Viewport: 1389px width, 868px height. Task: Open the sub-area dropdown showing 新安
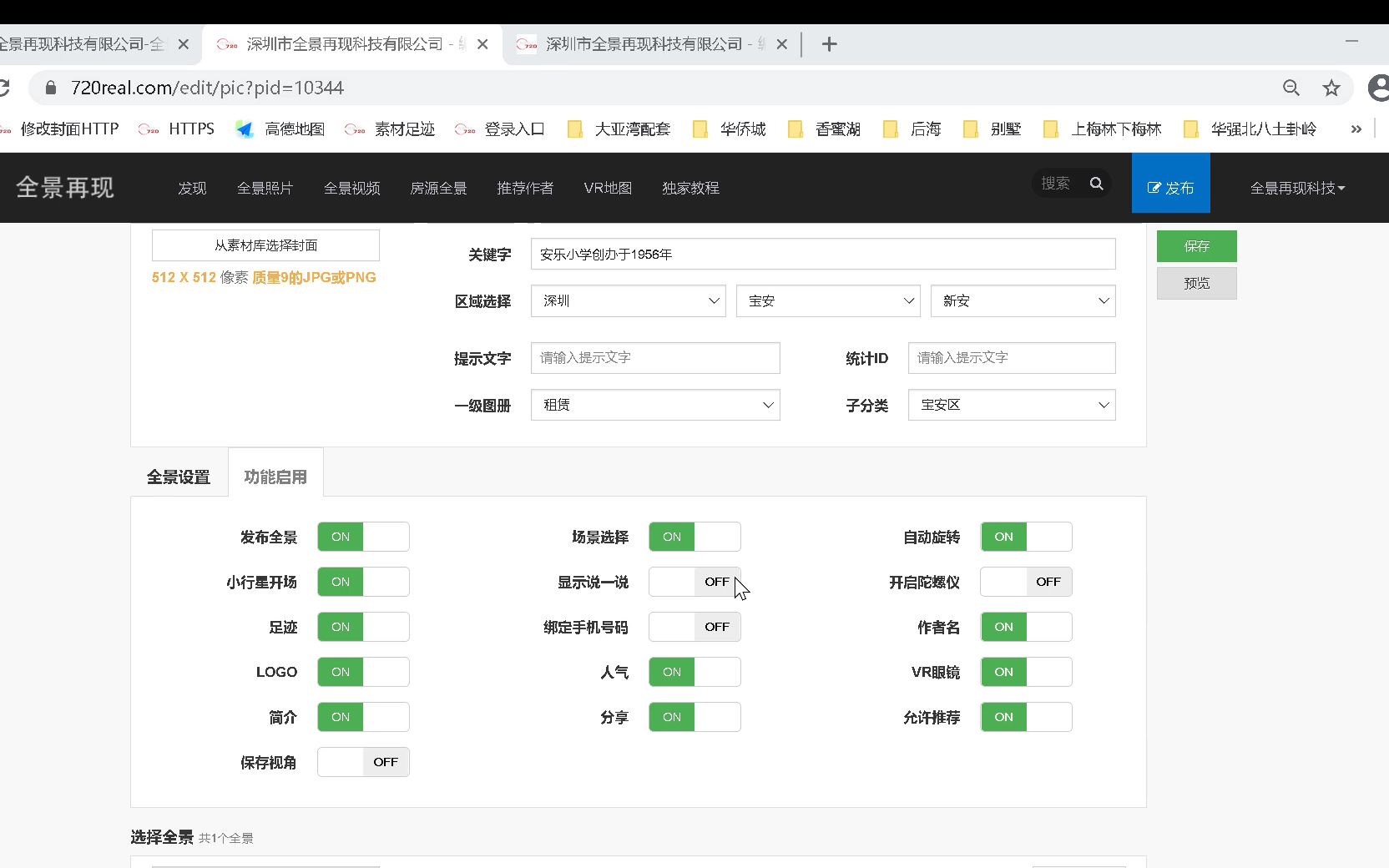tap(1023, 301)
